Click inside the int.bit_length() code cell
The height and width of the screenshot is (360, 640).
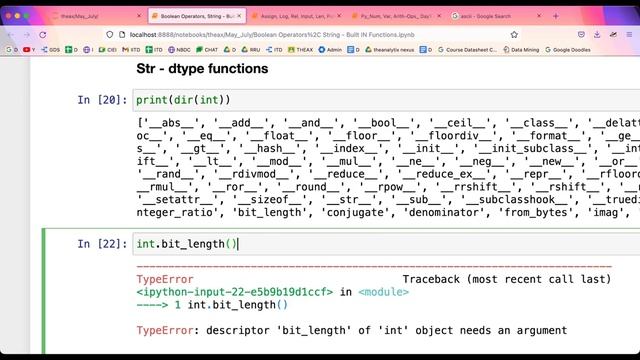(386, 244)
